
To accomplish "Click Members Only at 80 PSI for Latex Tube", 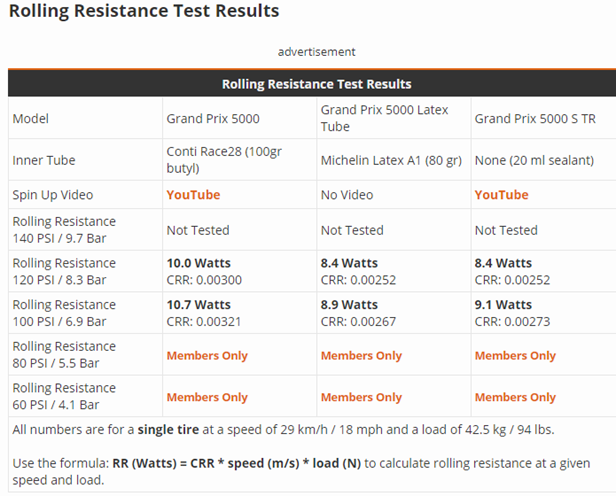I will [361, 355].
